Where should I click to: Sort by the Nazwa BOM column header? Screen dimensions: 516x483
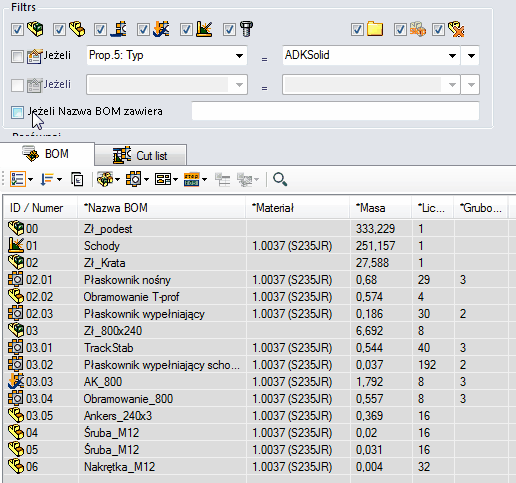point(162,208)
